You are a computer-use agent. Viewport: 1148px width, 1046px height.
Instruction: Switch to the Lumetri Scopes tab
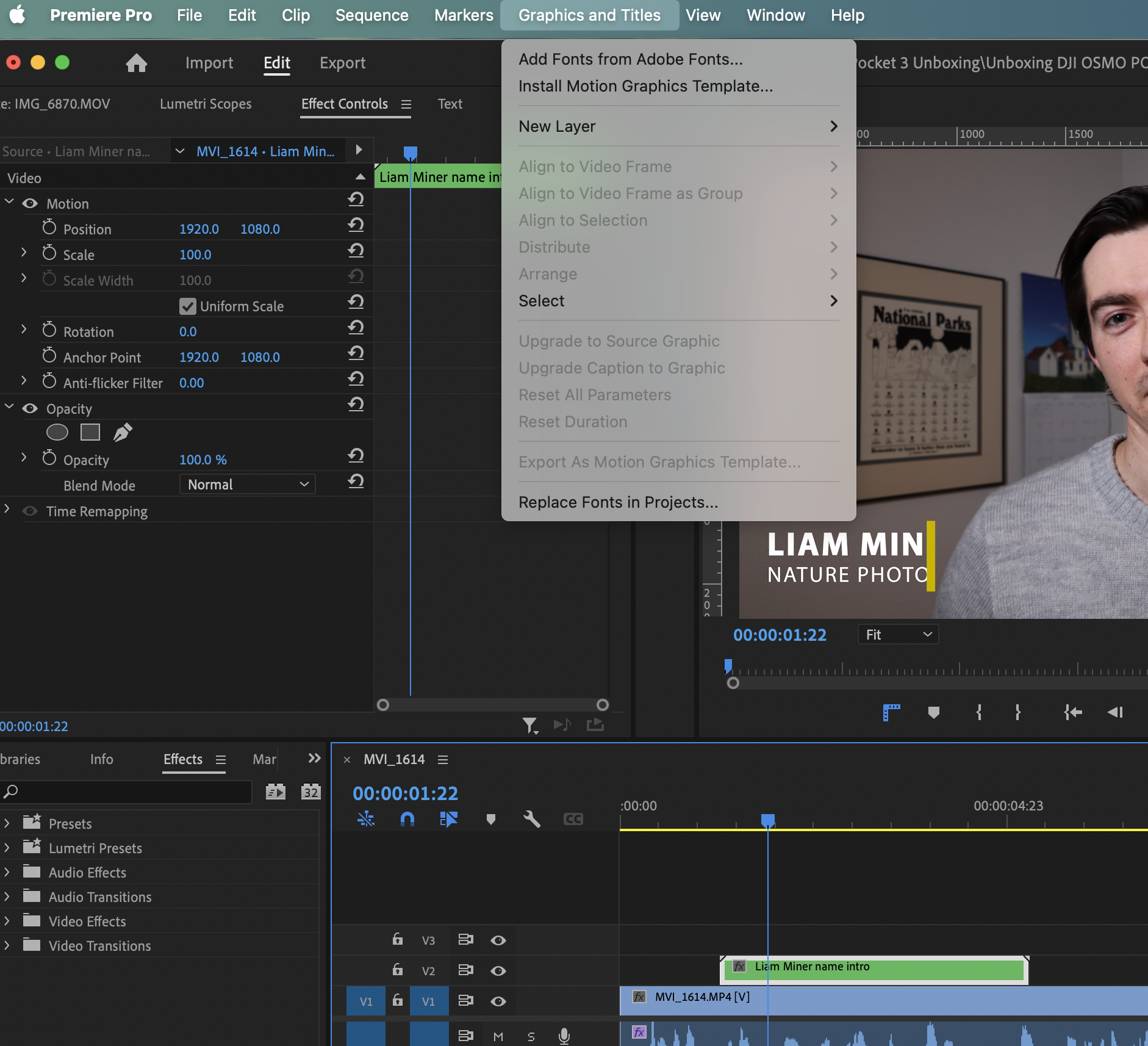coord(206,104)
